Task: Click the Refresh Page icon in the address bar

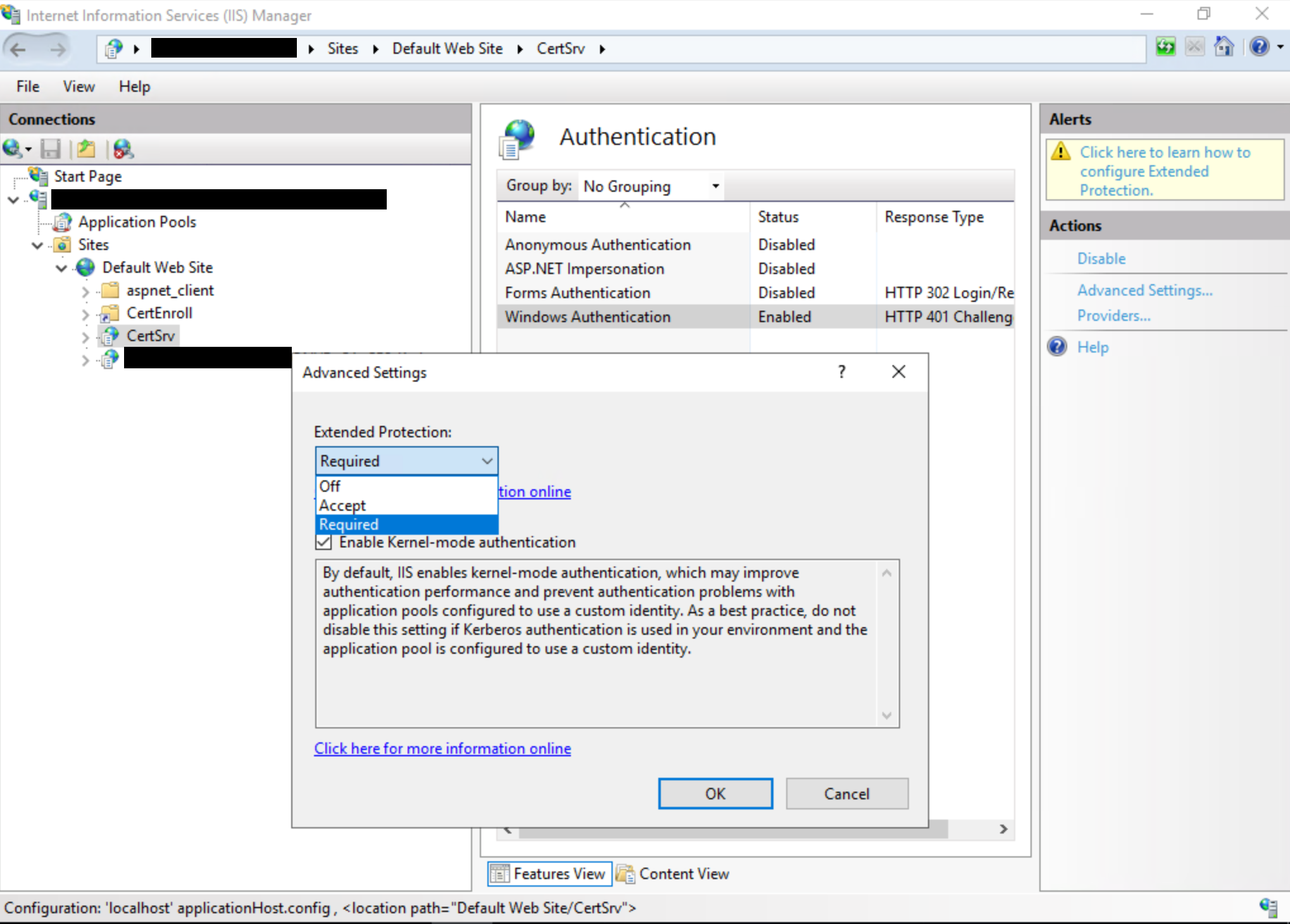Action: point(1165,47)
